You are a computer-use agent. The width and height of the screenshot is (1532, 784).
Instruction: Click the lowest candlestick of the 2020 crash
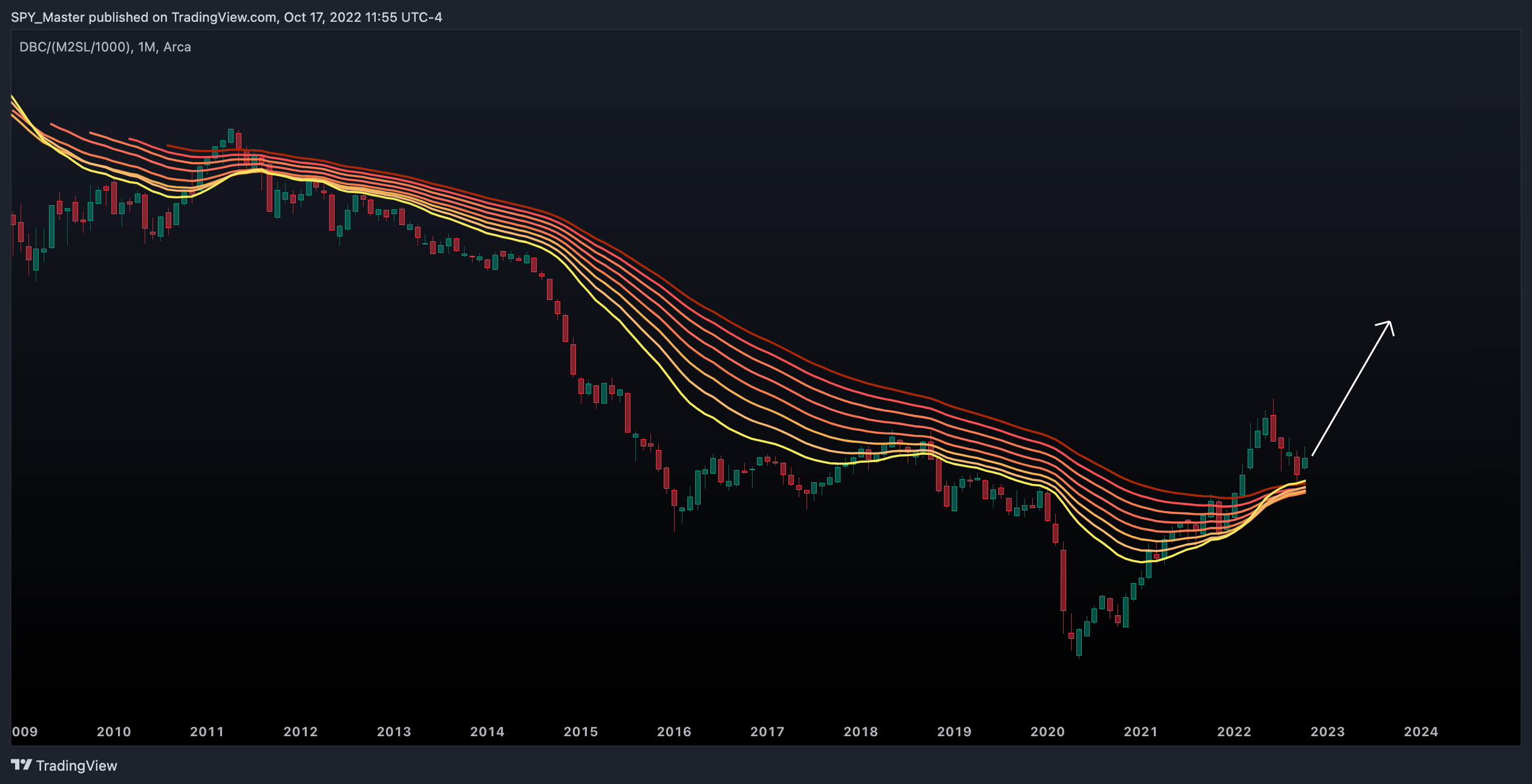[x=1079, y=642]
